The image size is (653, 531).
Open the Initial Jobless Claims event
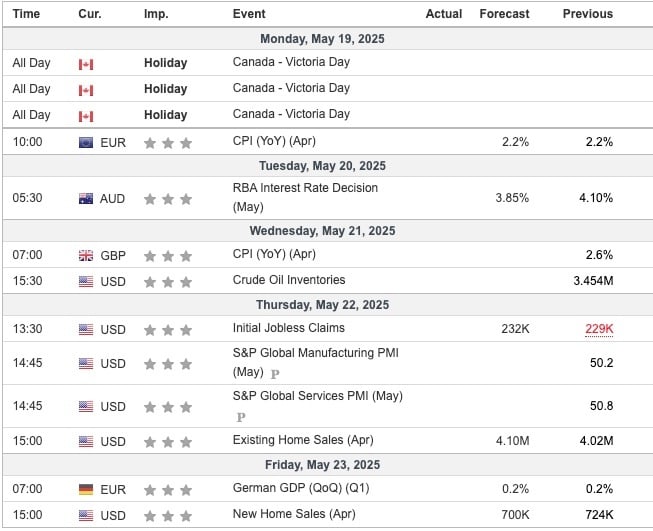pos(289,328)
